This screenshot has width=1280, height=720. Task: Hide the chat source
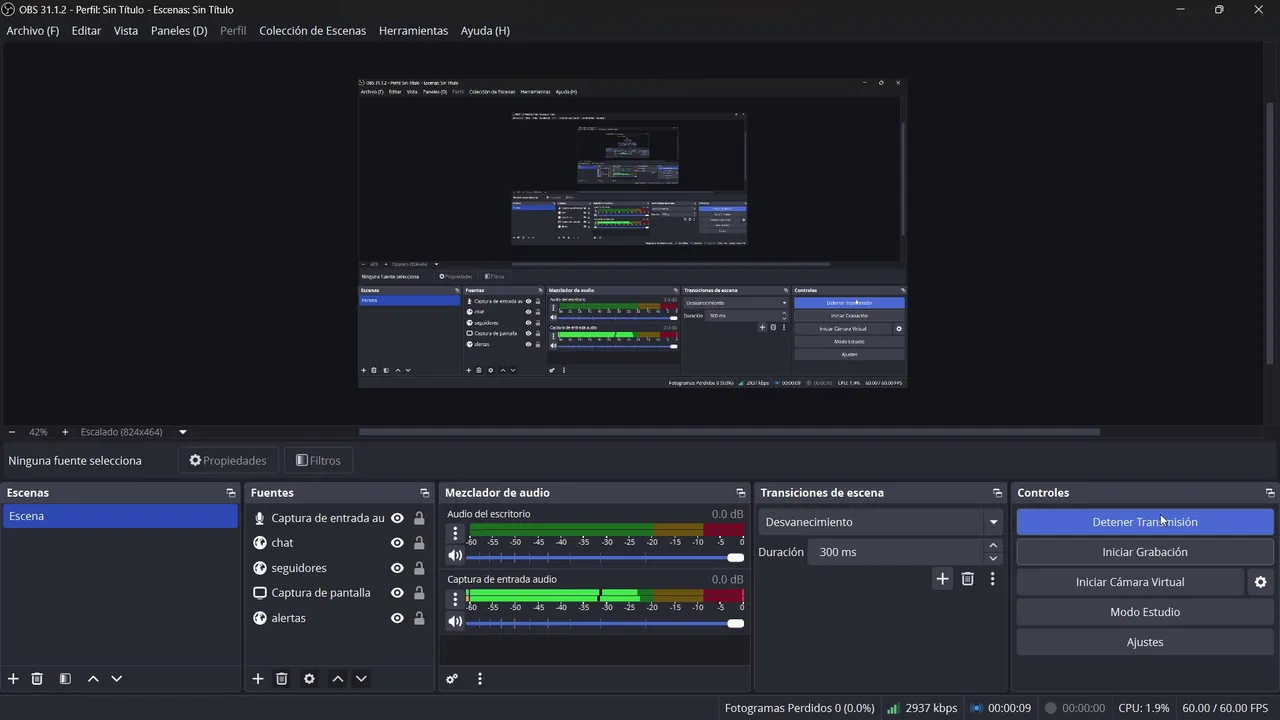coord(397,543)
